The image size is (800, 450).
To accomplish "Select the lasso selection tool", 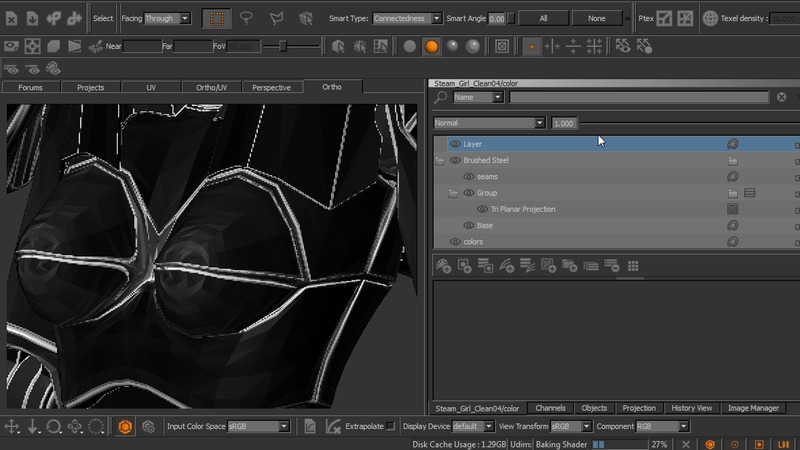I will pos(245,18).
